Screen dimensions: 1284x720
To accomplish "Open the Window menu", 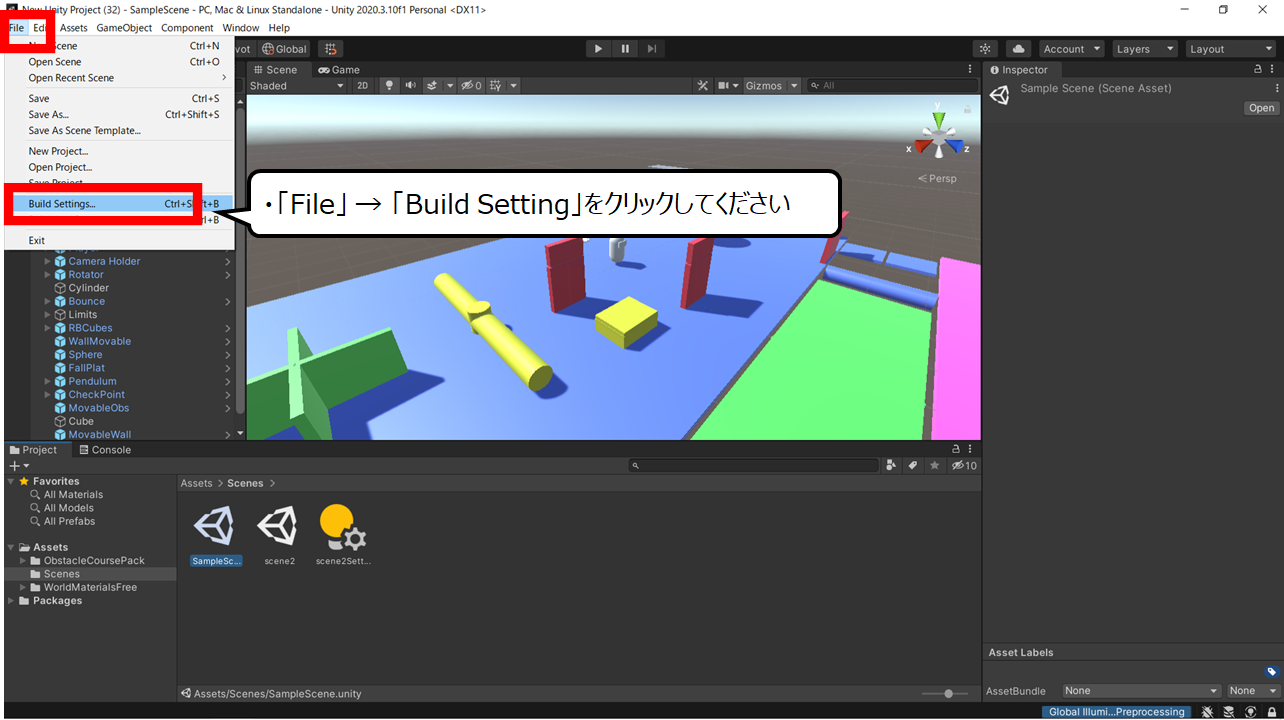I will click(241, 28).
